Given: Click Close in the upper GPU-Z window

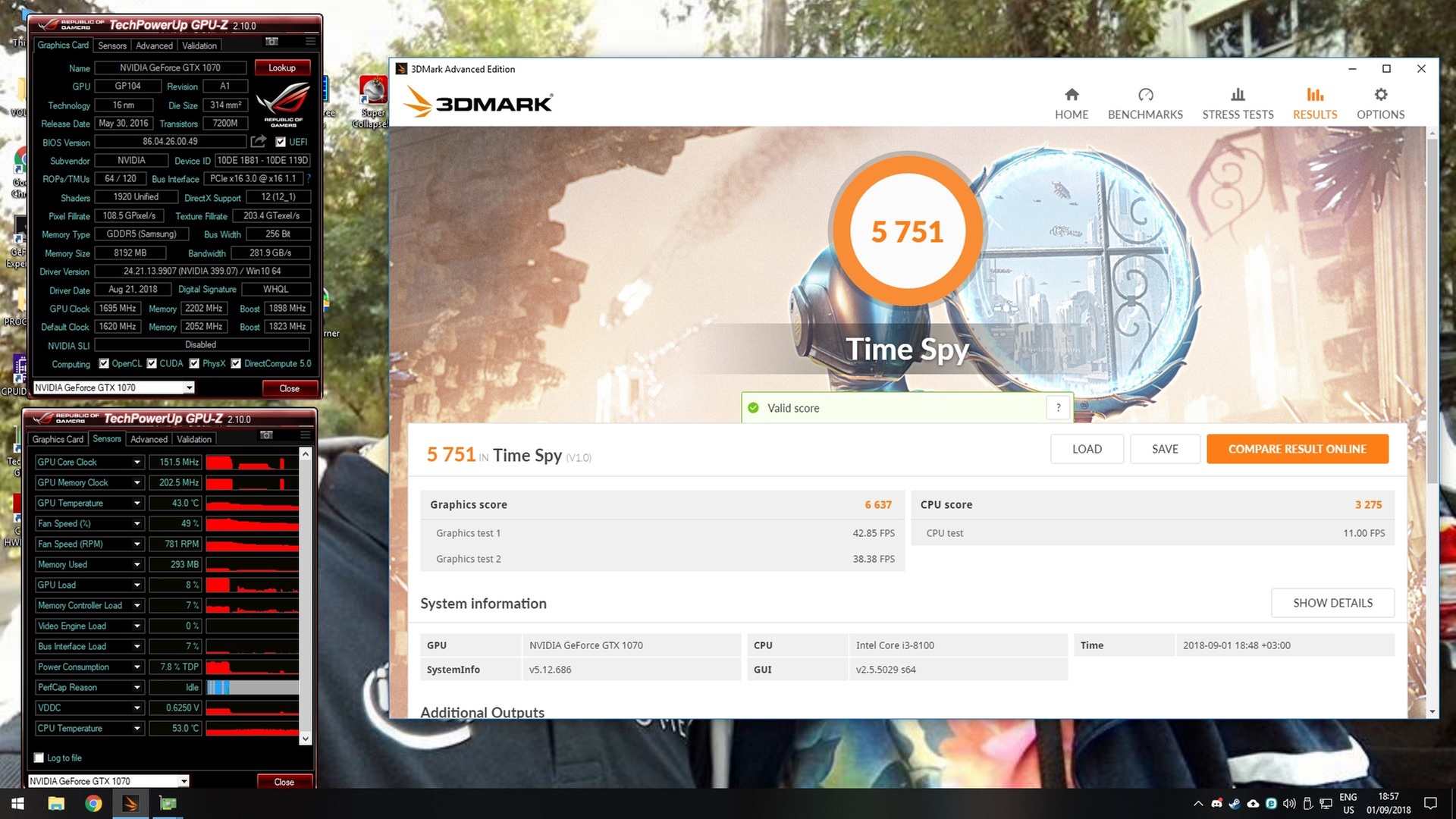Looking at the screenshot, I should point(290,388).
